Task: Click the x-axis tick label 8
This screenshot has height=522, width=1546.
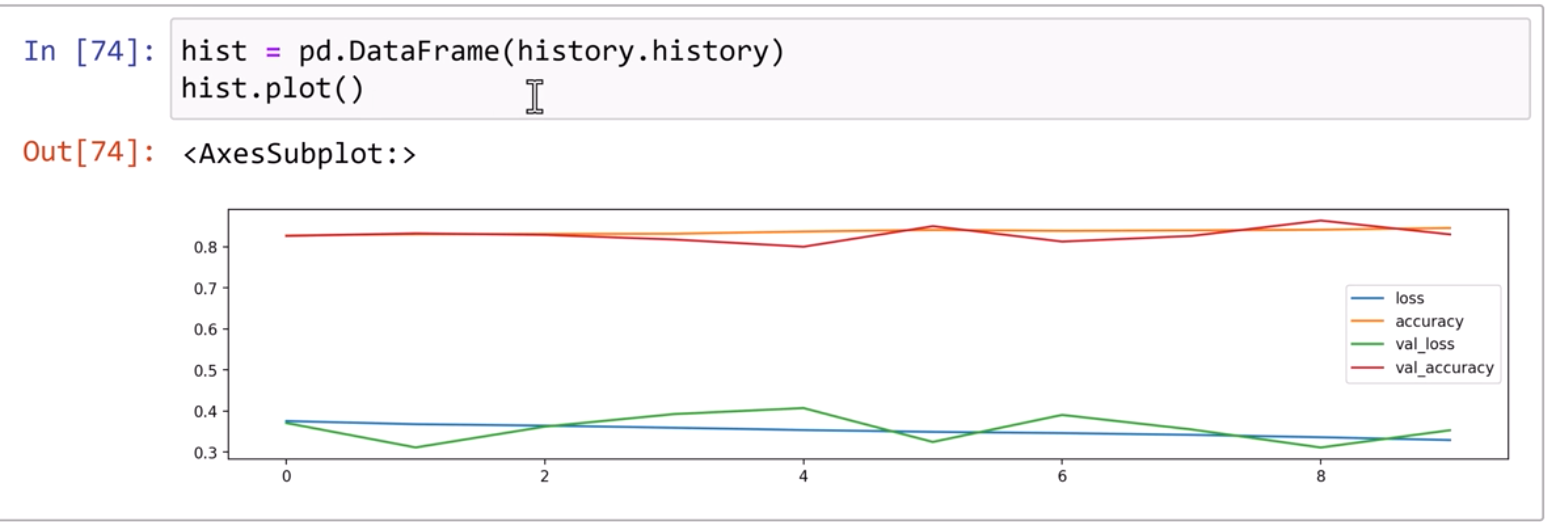Action: (1320, 477)
